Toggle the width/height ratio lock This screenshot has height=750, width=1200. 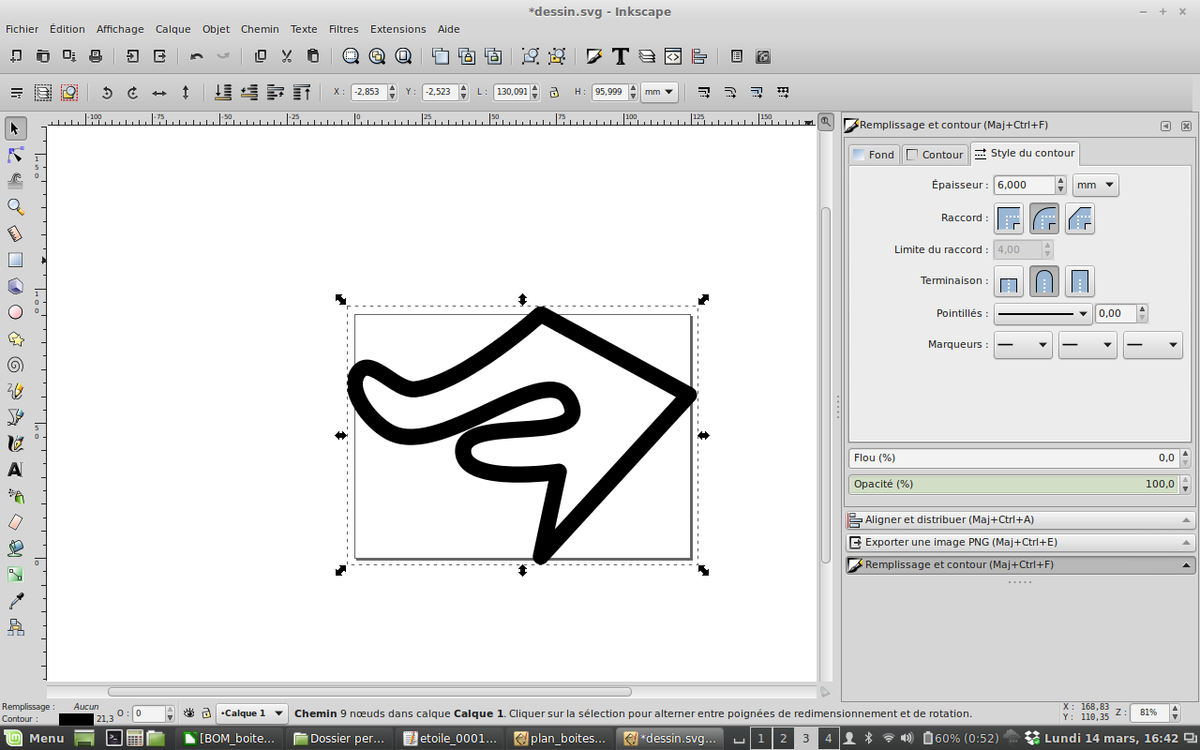(554, 92)
